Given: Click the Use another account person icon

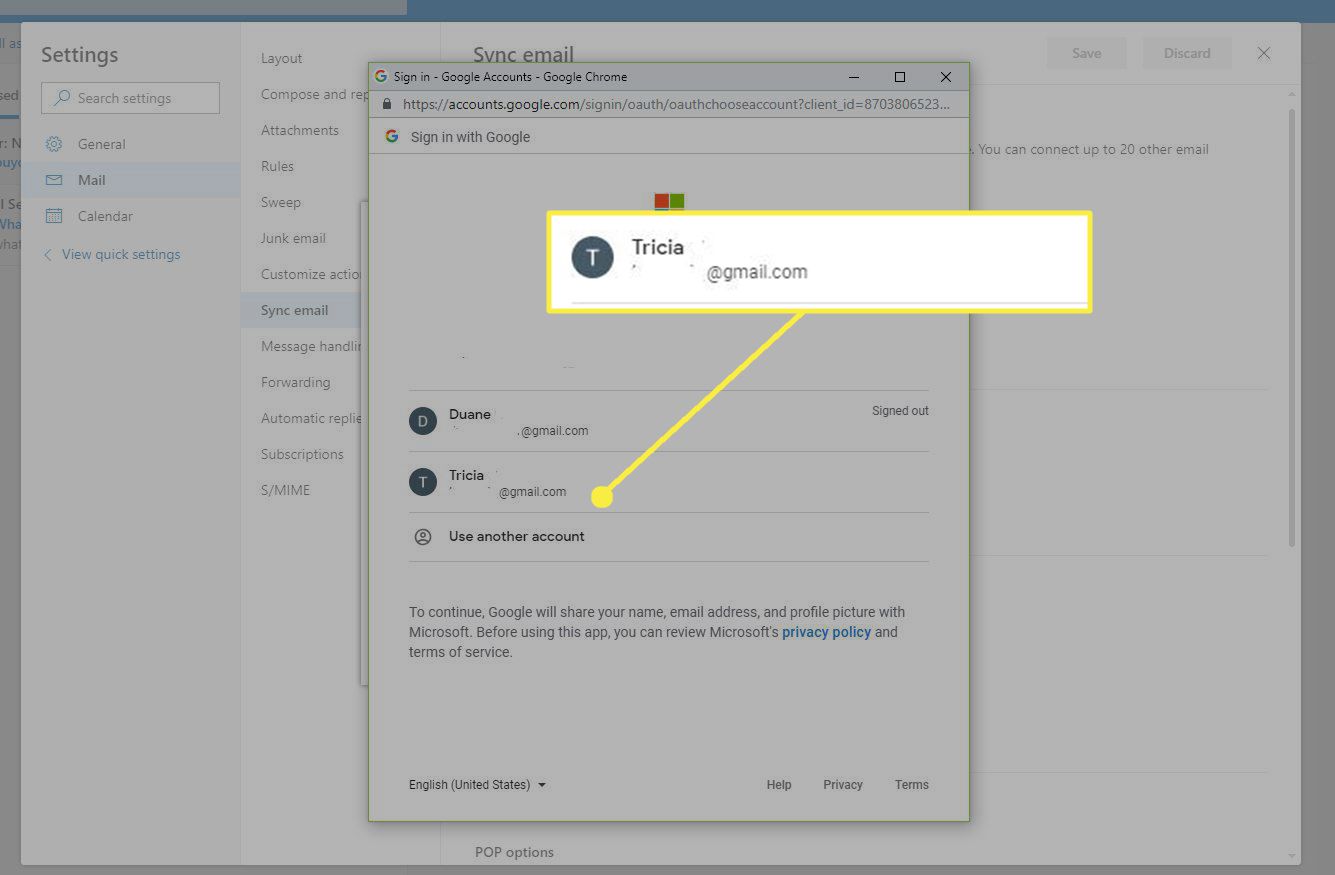Looking at the screenshot, I should 423,537.
